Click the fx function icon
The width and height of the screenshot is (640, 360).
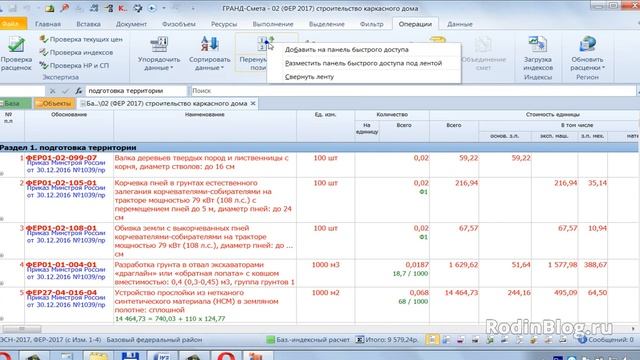[78, 91]
